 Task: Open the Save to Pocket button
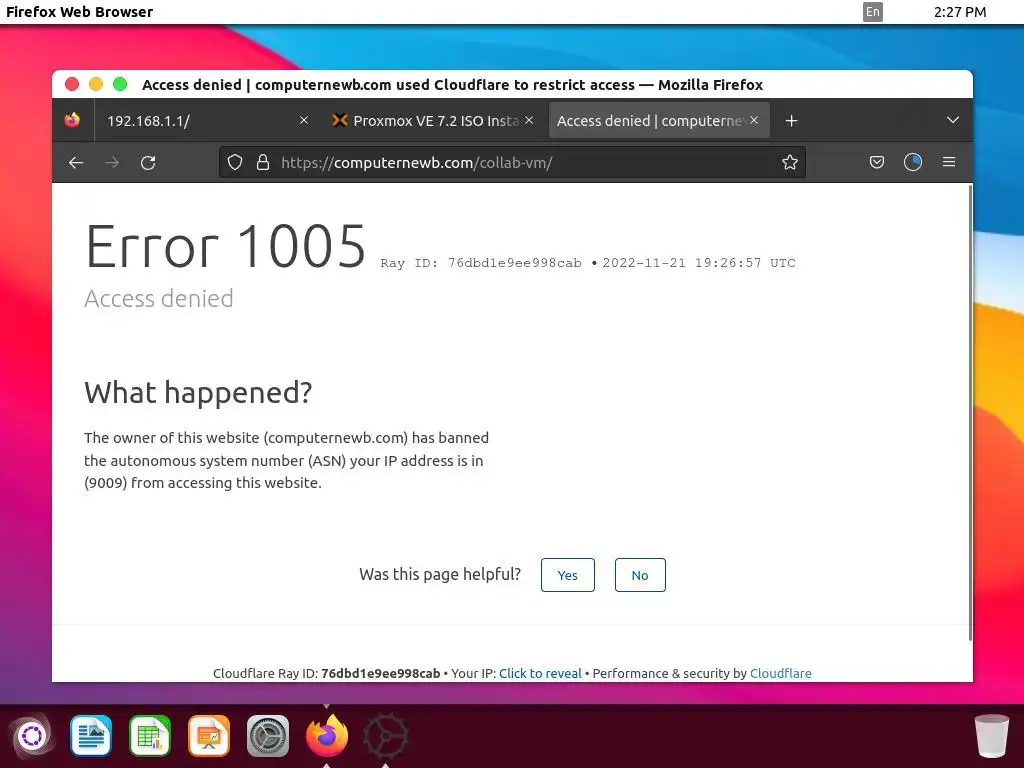tap(876, 162)
